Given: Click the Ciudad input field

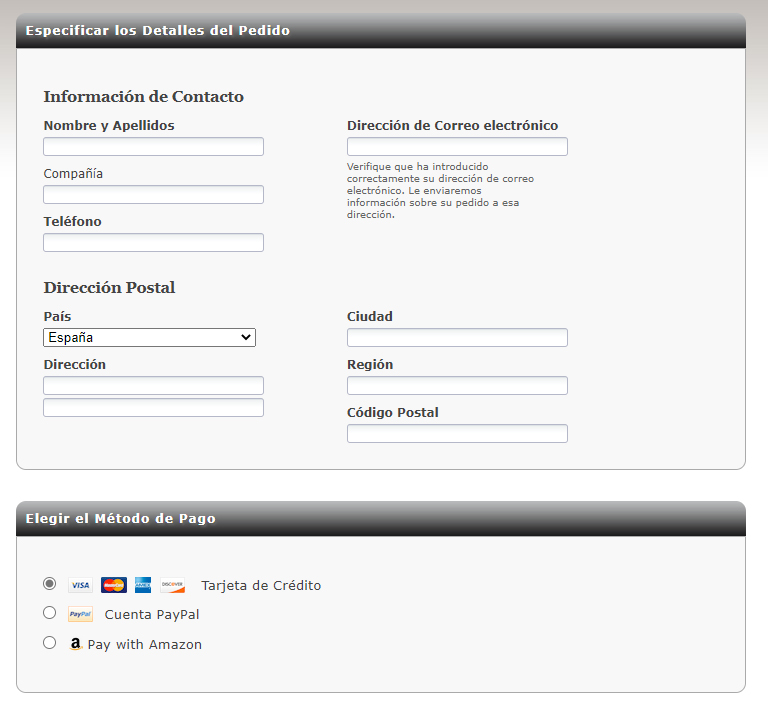Looking at the screenshot, I should [457, 338].
